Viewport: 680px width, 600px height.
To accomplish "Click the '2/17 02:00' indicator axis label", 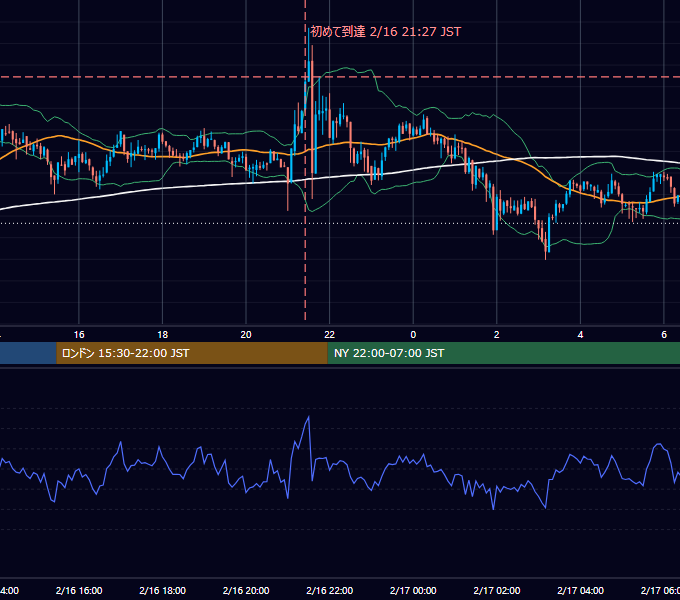I will [497, 590].
